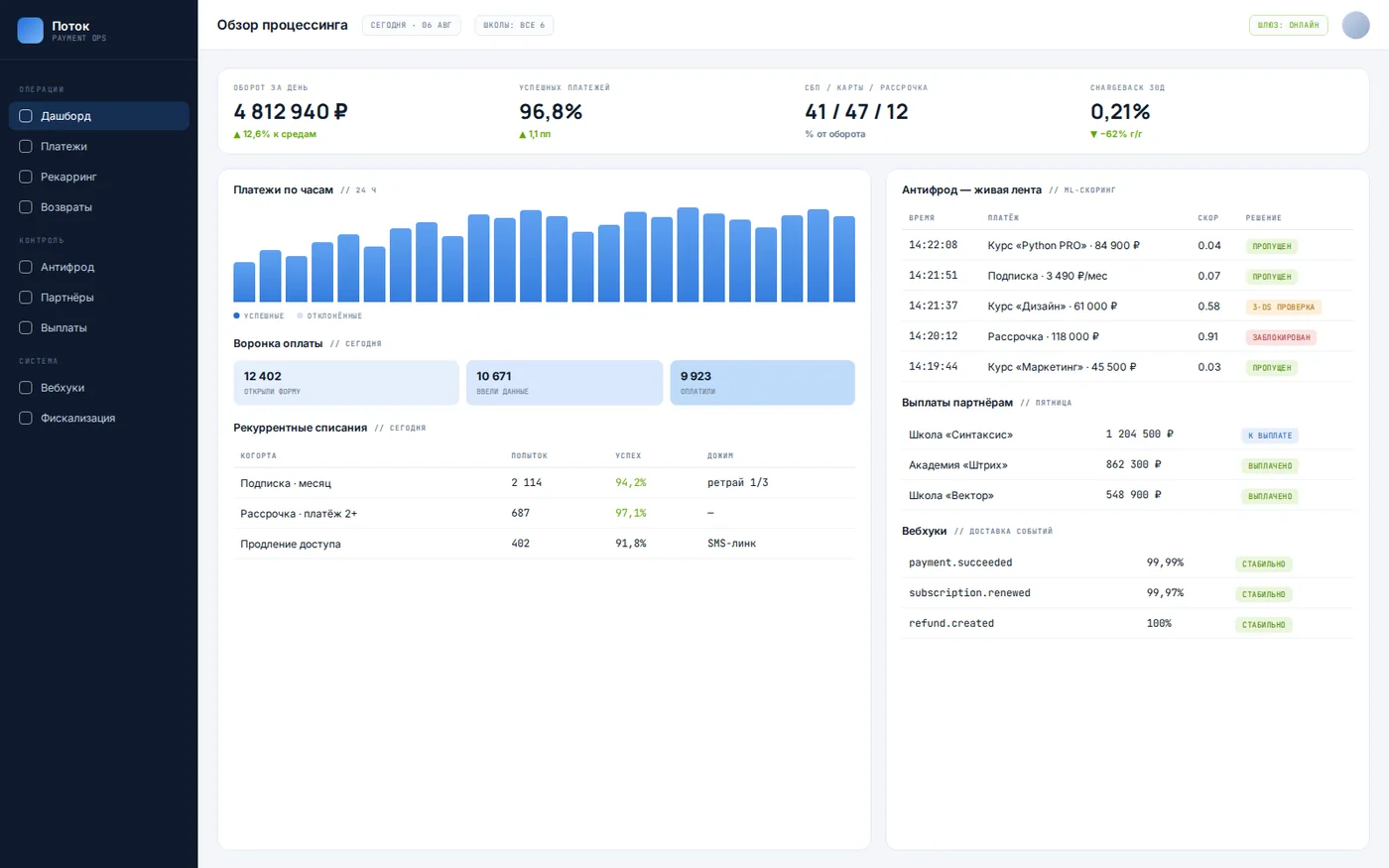Click the chargeback value 0,21%
1389x868 pixels.
tap(1120, 112)
